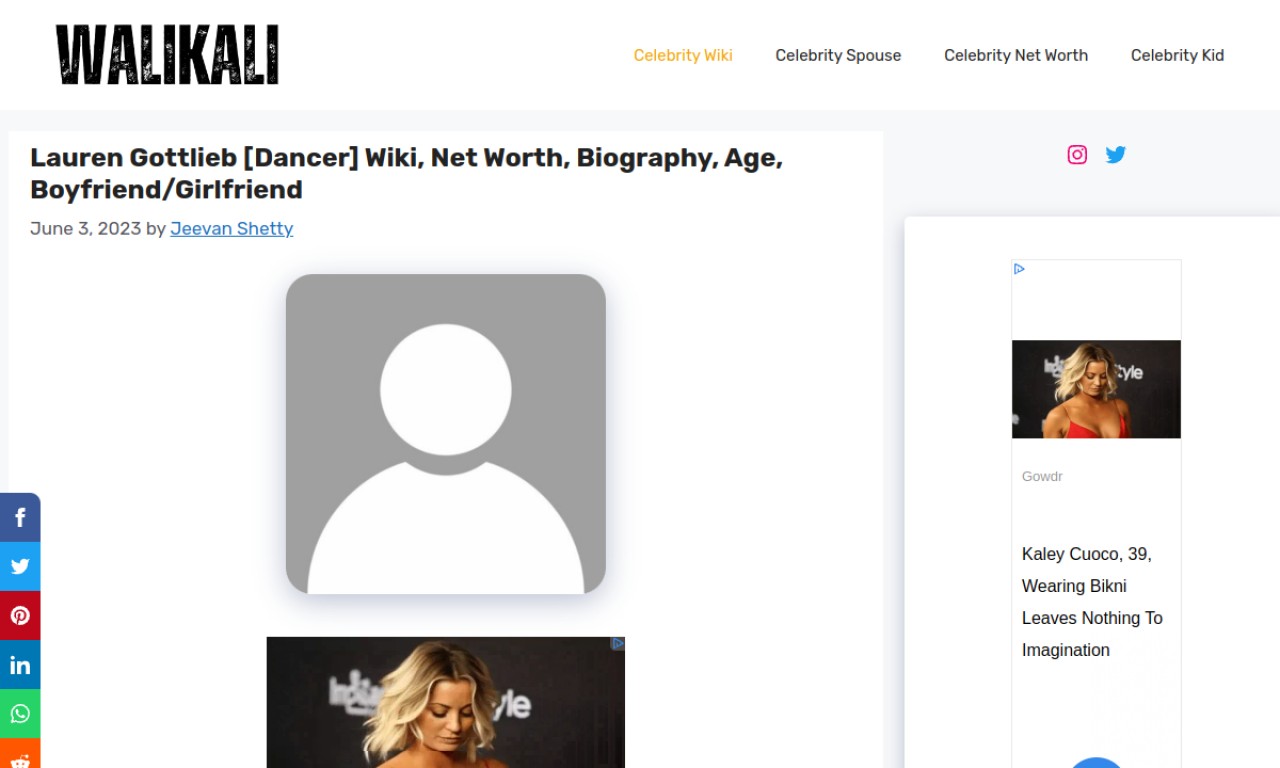
Task: Click blue round button at sidebar ad bottom
Action: tap(1096, 762)
